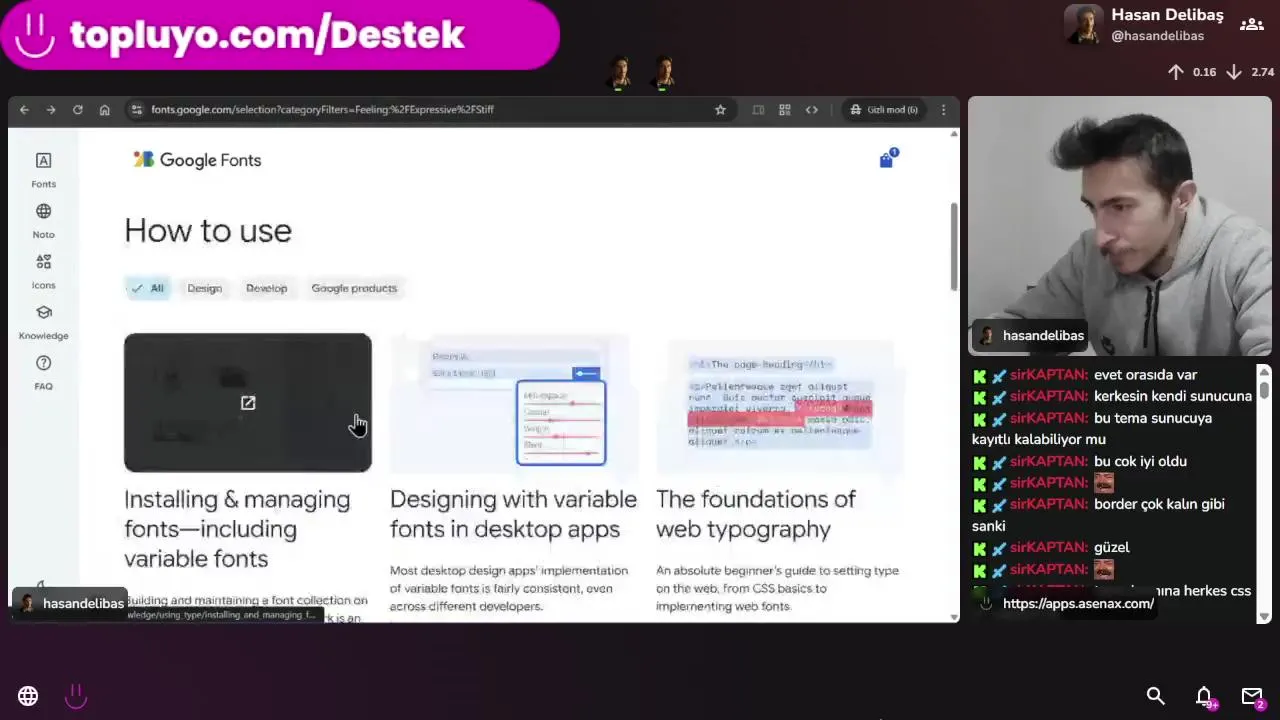The width and height of the screenshot is (1280, 720).
Task: Click the chat panel scrollbar
Action: [1264, 390]
